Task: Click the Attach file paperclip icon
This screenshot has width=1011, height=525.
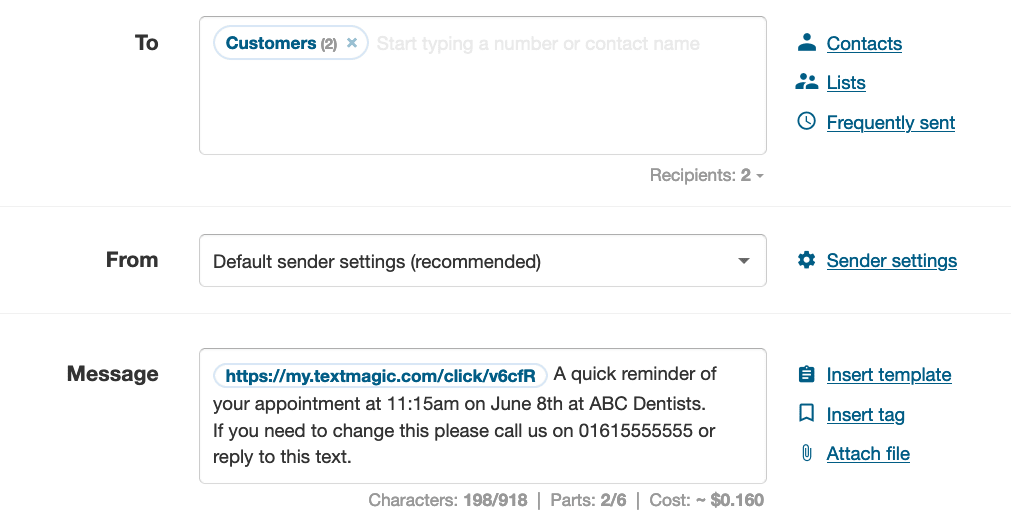Action: (806, 453)
